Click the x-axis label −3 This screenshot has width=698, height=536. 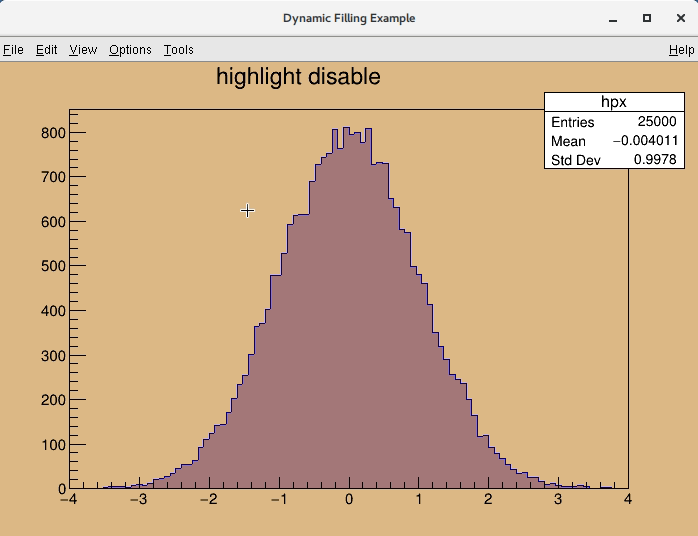(x=138, y=499)
